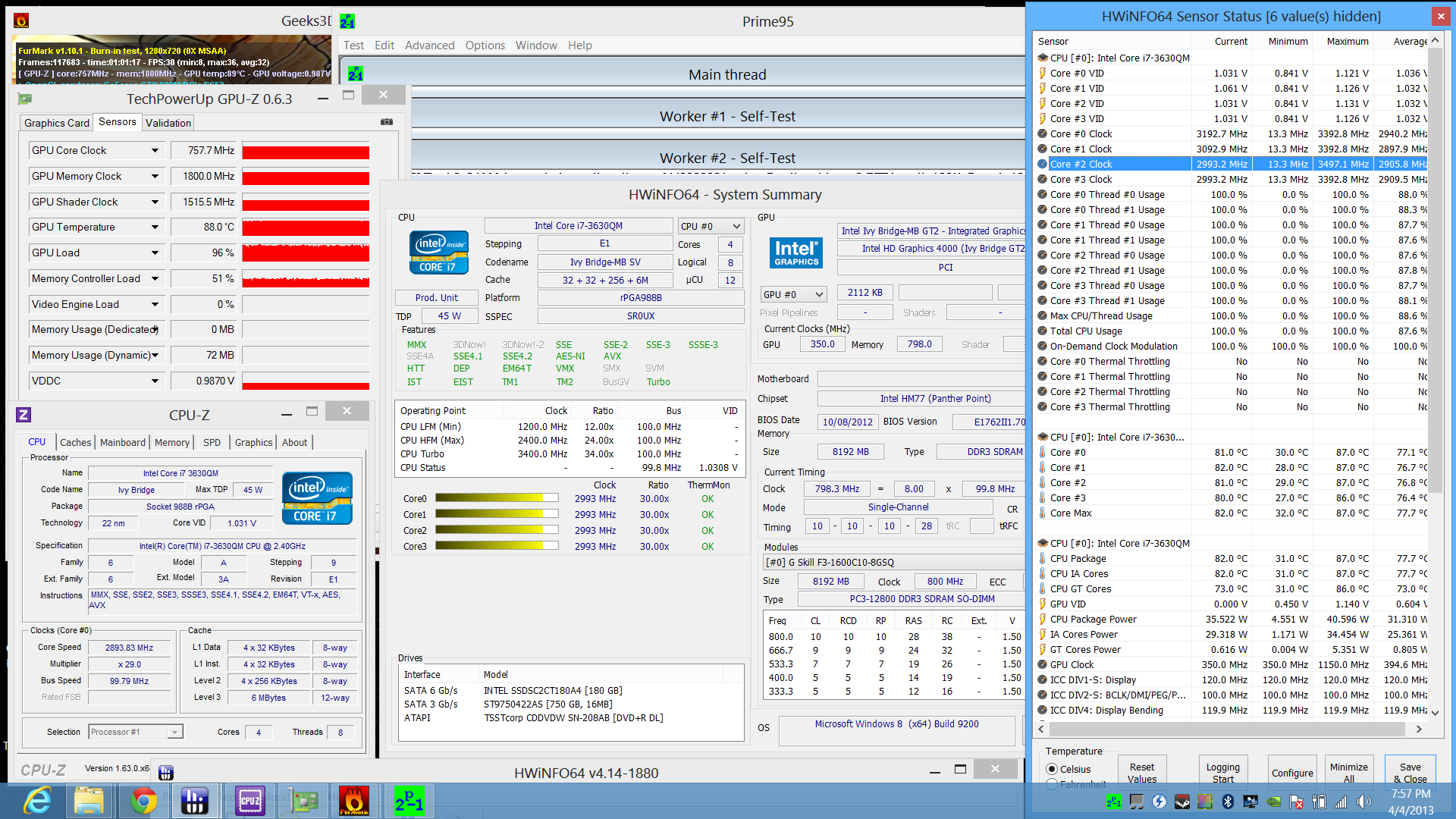
Task: Click the Steam icon in the system tray
Action: coord(1182,802)
